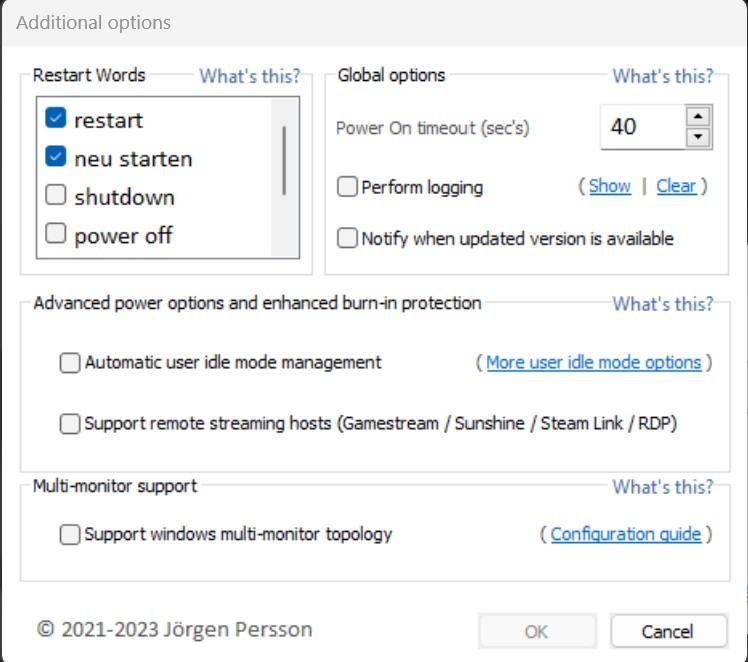This screenshot has width=748, height=662.
Task: Clear the log using Clear link
Action: [676, 186]
